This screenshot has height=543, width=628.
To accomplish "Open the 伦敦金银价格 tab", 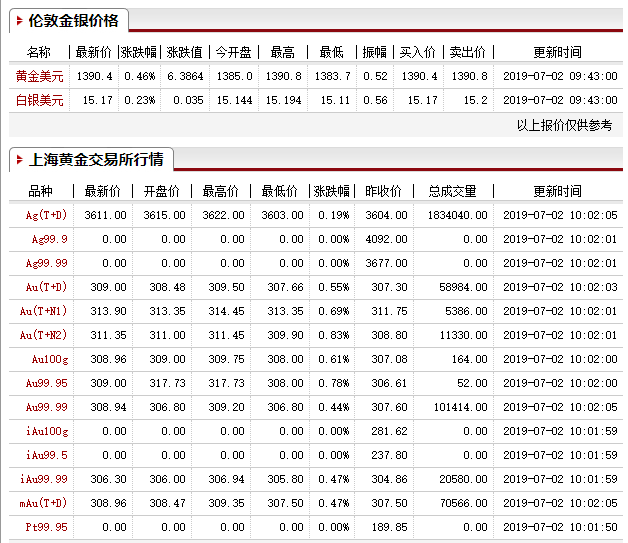I will [73, 21].
